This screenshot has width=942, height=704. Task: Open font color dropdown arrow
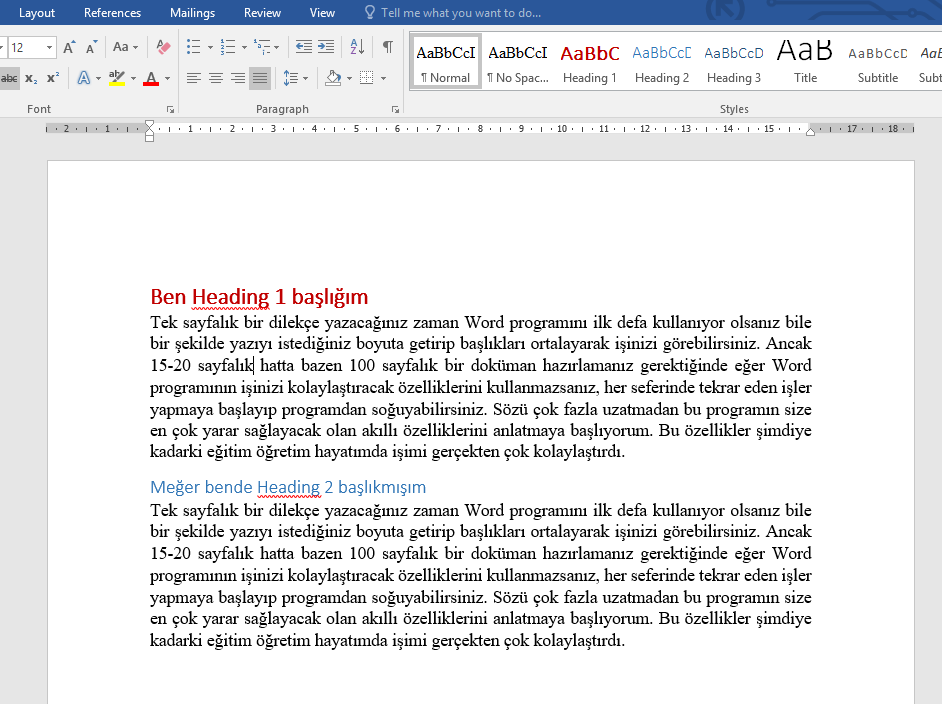168,78
